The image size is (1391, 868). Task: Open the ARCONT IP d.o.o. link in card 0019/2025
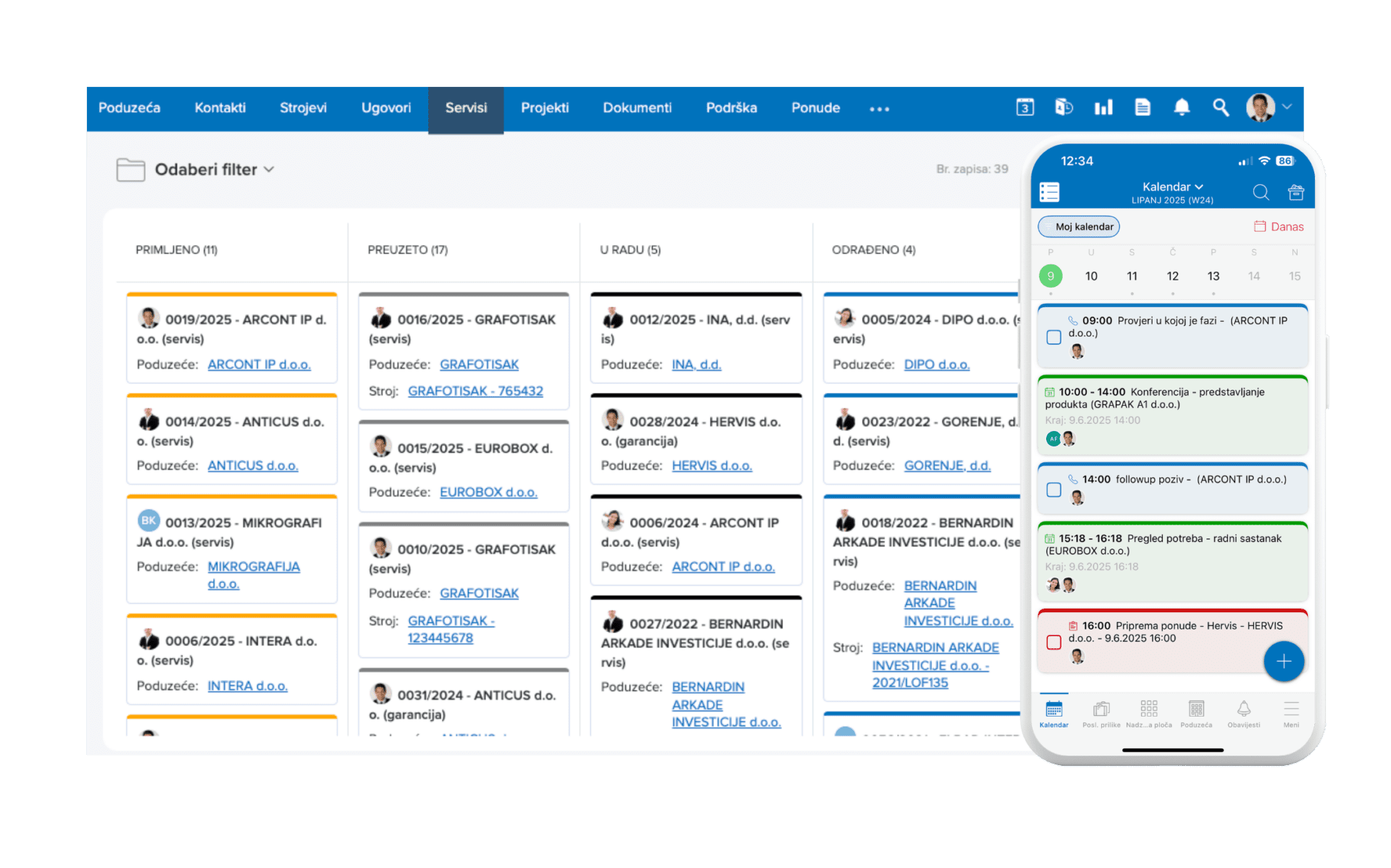(259, 364)
